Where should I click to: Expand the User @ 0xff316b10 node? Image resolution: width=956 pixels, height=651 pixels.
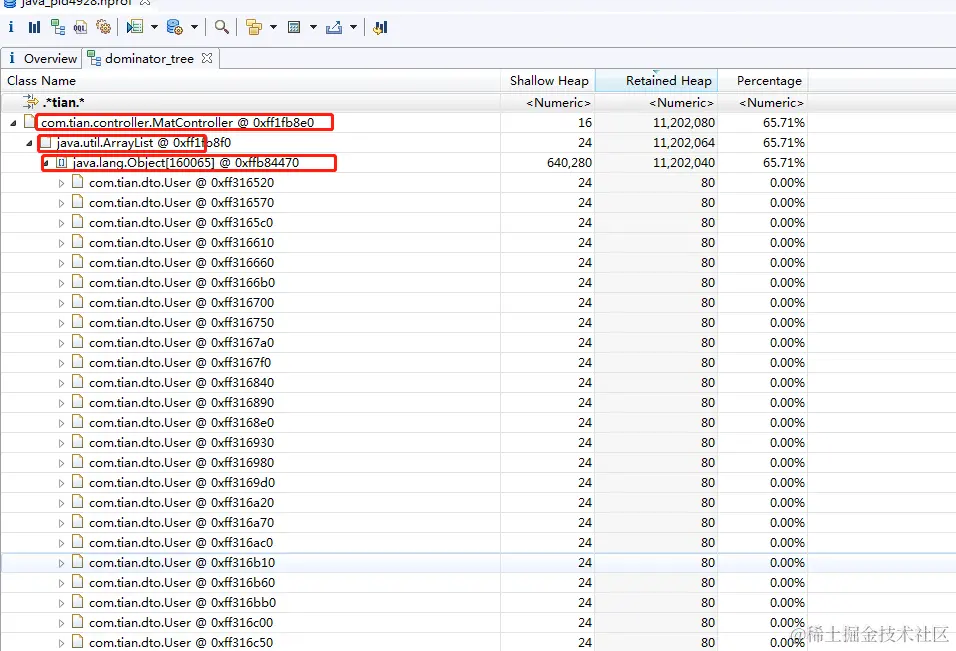pos(61,563)
